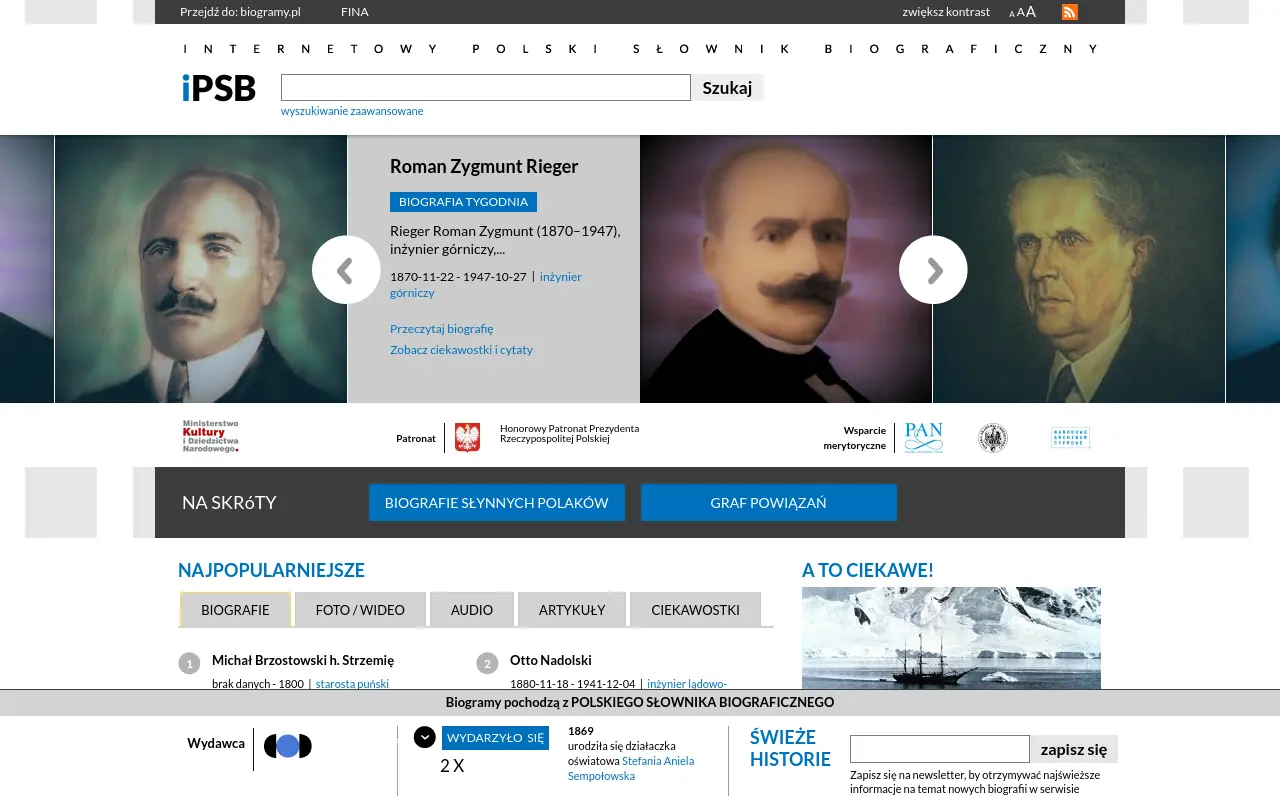This screenshot has width=1280, height=800.
Task: Select the AUDIO tab
Action: (472, 609)
